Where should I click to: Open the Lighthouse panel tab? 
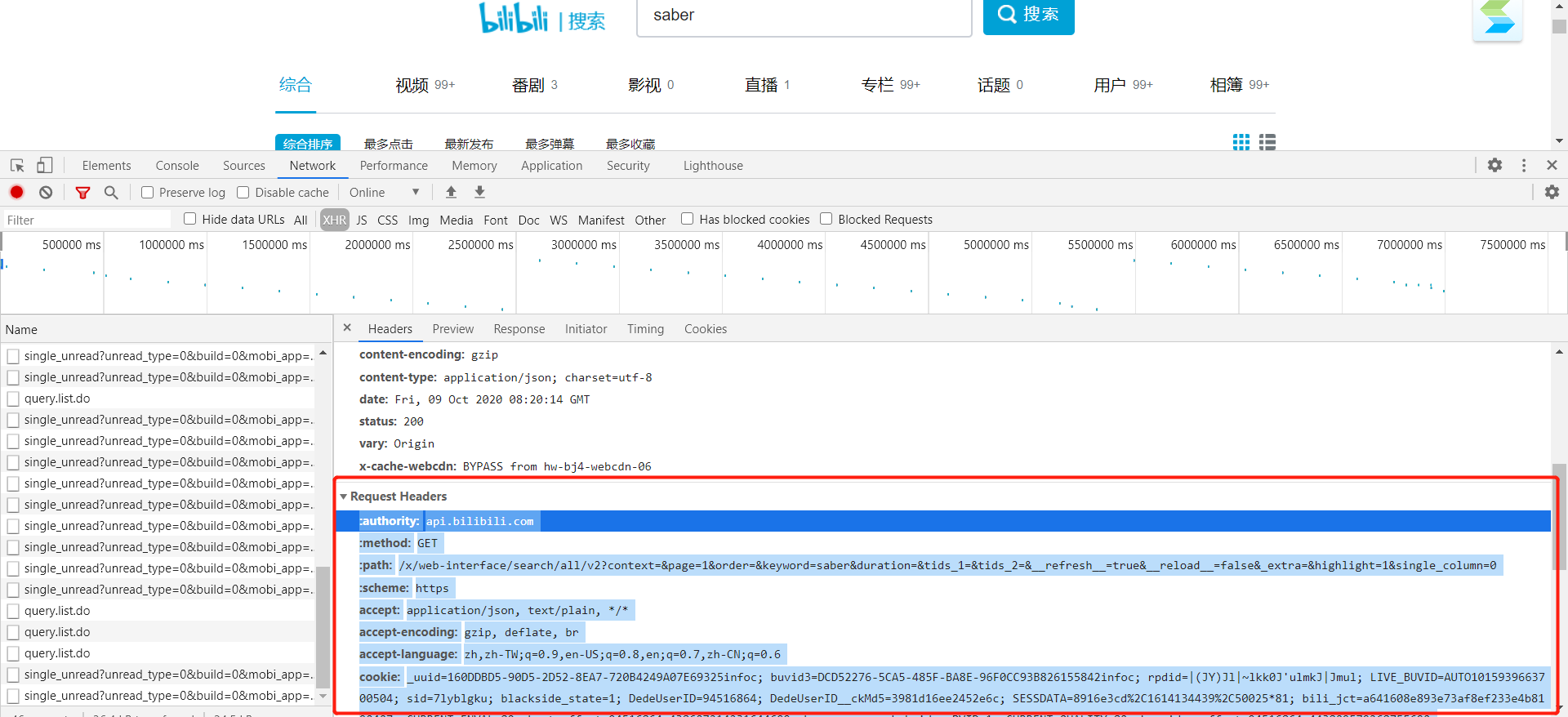(713, 166)
